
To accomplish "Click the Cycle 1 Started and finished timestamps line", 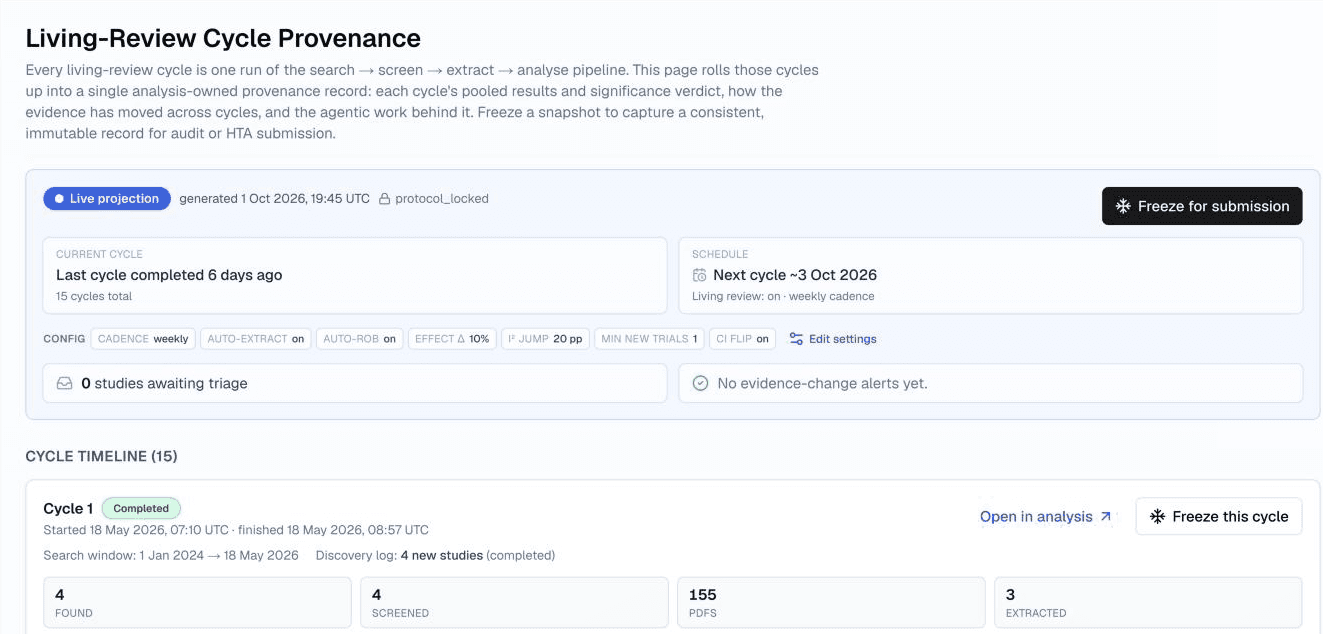I will point(236,530).
